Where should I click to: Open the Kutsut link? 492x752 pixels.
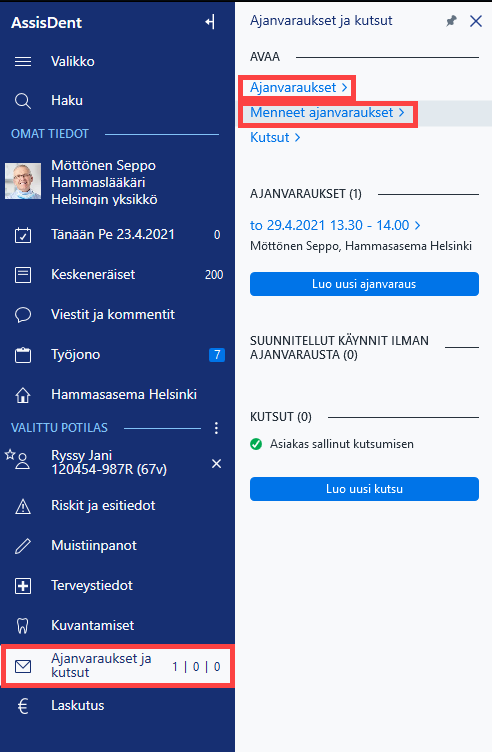269,138
